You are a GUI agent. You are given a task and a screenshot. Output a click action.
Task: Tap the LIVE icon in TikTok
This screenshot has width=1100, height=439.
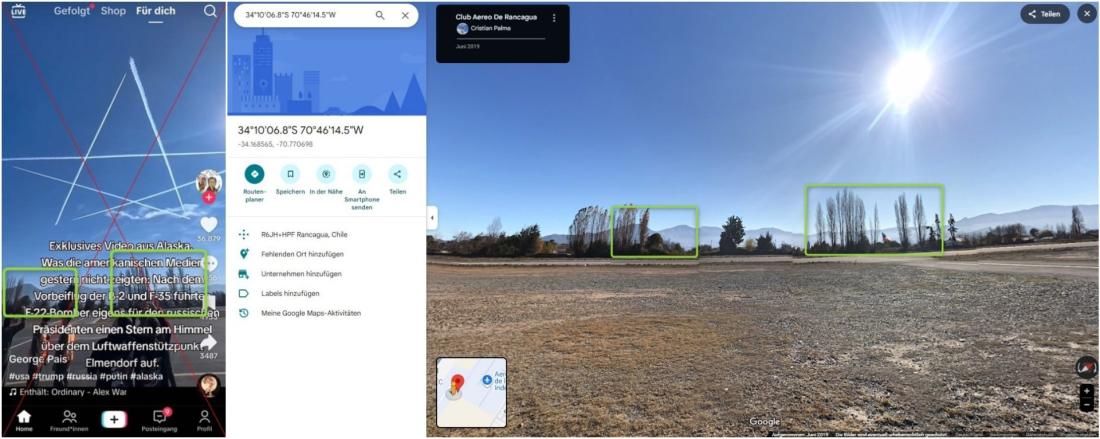(18, 11)
